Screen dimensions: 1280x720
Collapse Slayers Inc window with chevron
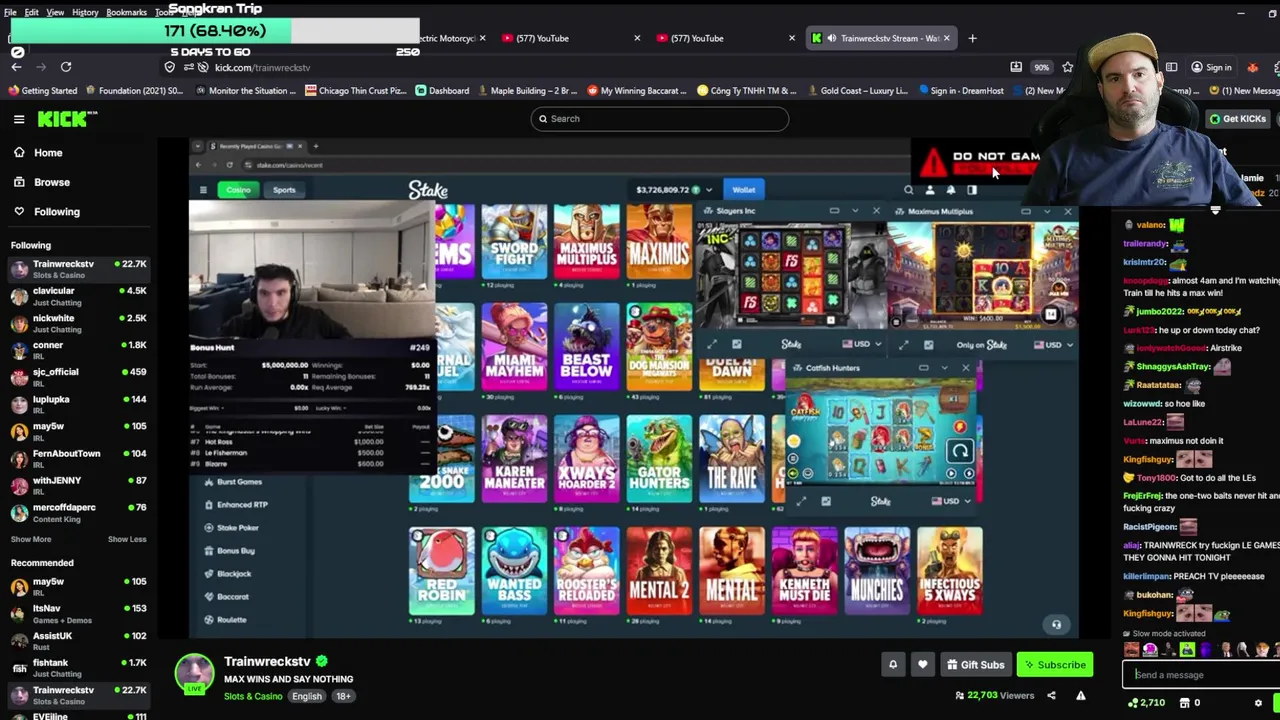855,211
